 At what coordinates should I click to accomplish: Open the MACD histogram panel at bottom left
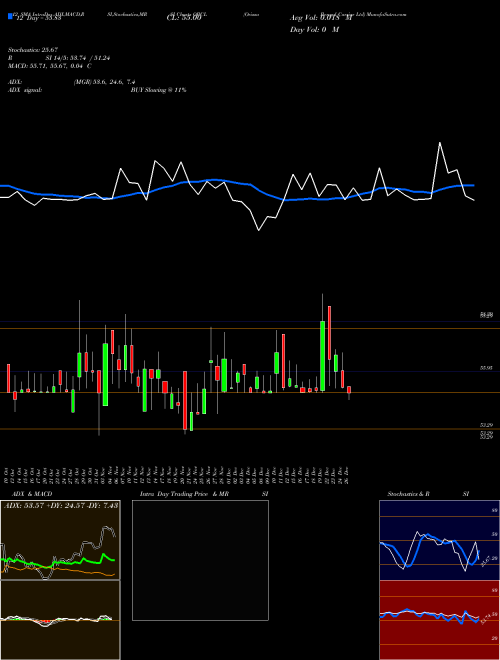(60, 620)
